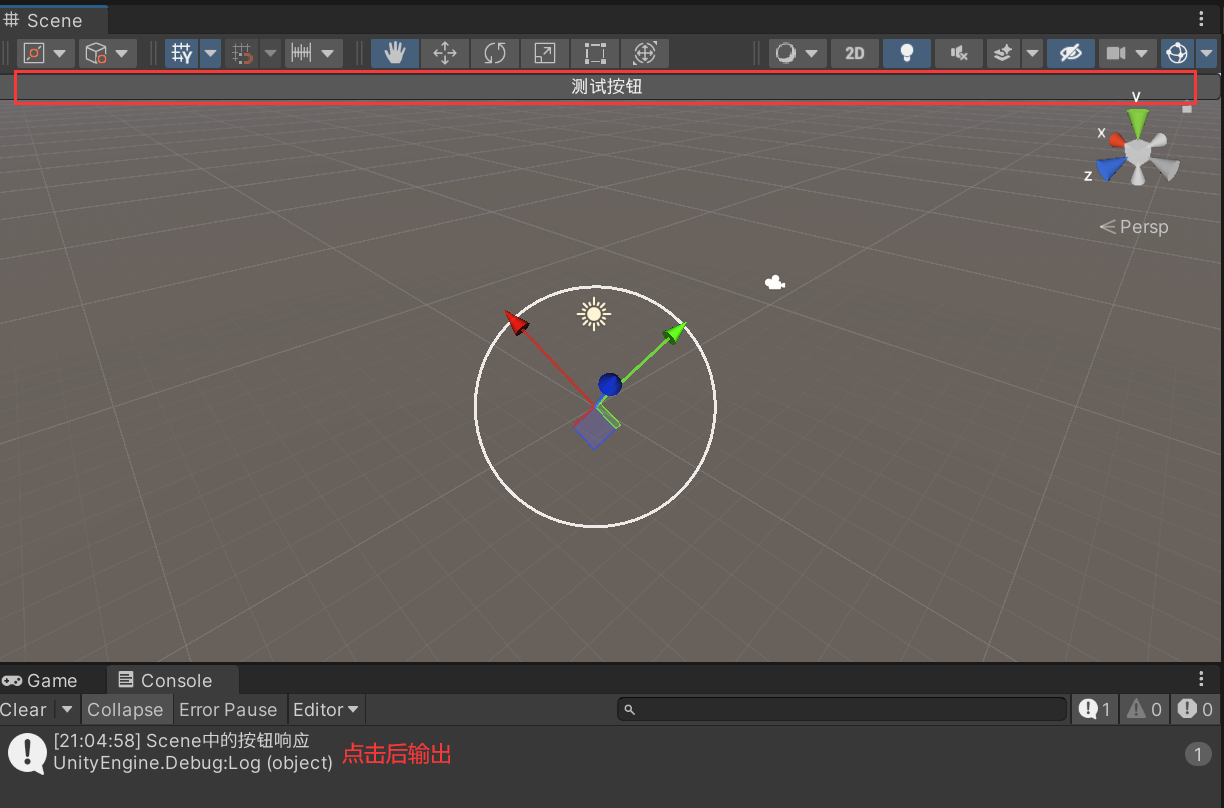Toggle 2D view mode
The height and width of the screenshot is (808, 1224).
(x=855, y=53)
